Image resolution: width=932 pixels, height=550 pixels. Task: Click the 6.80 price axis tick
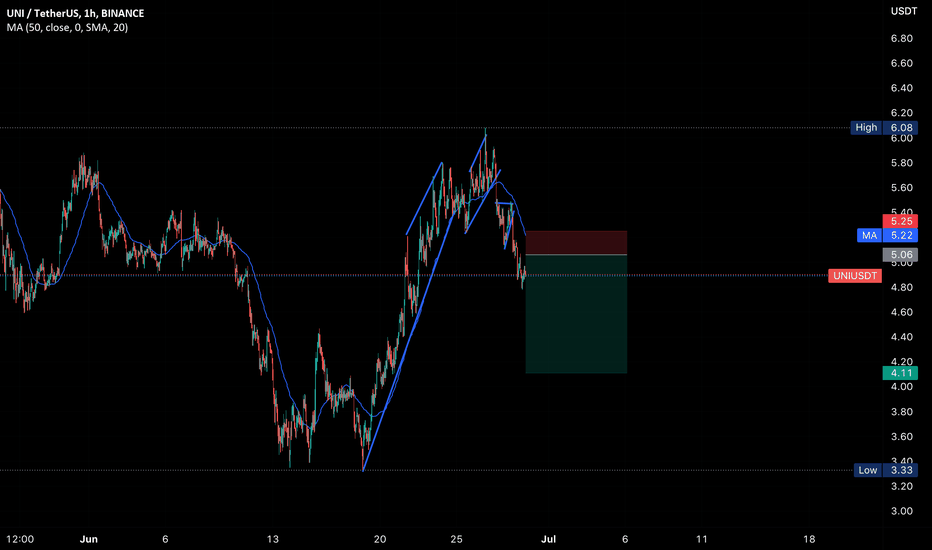click(902, 39)
